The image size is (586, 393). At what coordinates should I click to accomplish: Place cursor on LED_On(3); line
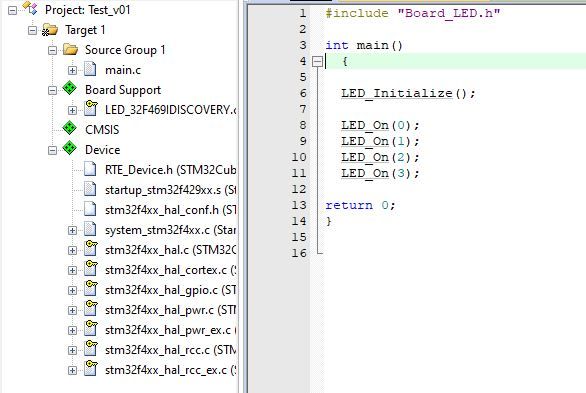tap(380, 174)
